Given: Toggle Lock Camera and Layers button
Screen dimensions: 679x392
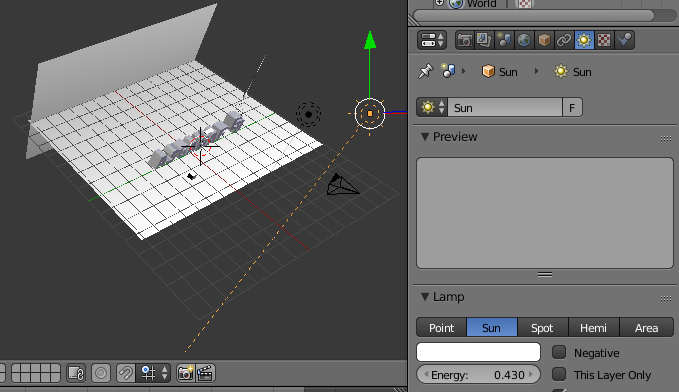Looking at the screenshot, I should tap(76, 373).
